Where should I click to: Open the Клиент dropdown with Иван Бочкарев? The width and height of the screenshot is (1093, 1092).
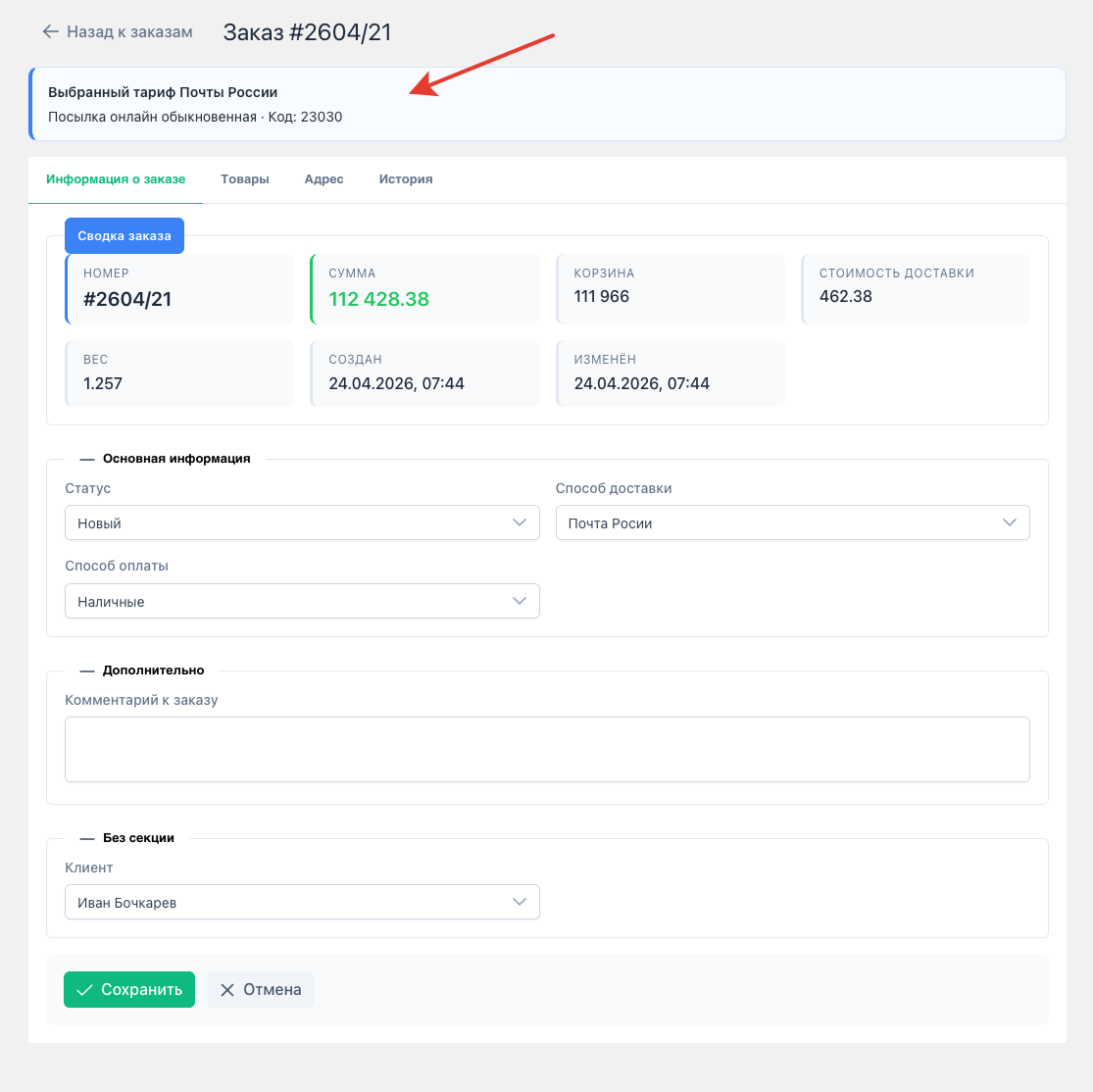[302, 903]
